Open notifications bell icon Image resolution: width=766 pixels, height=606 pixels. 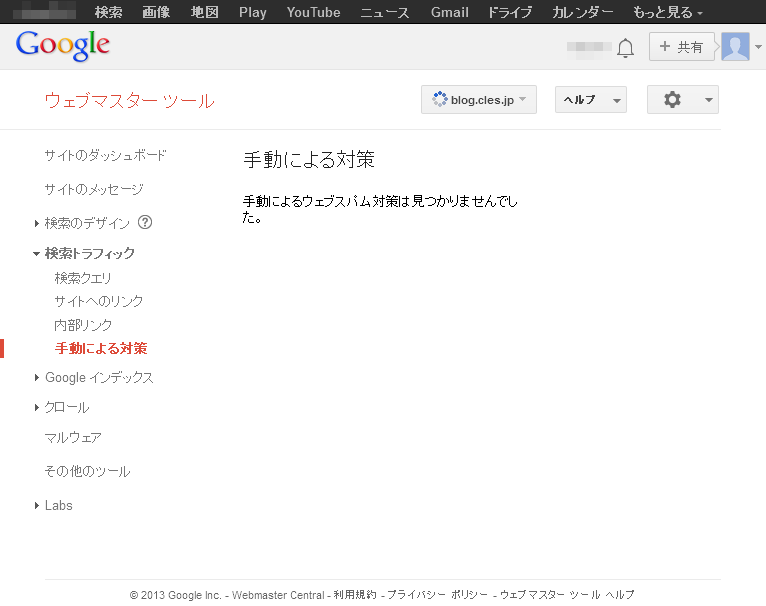point(626,47)
